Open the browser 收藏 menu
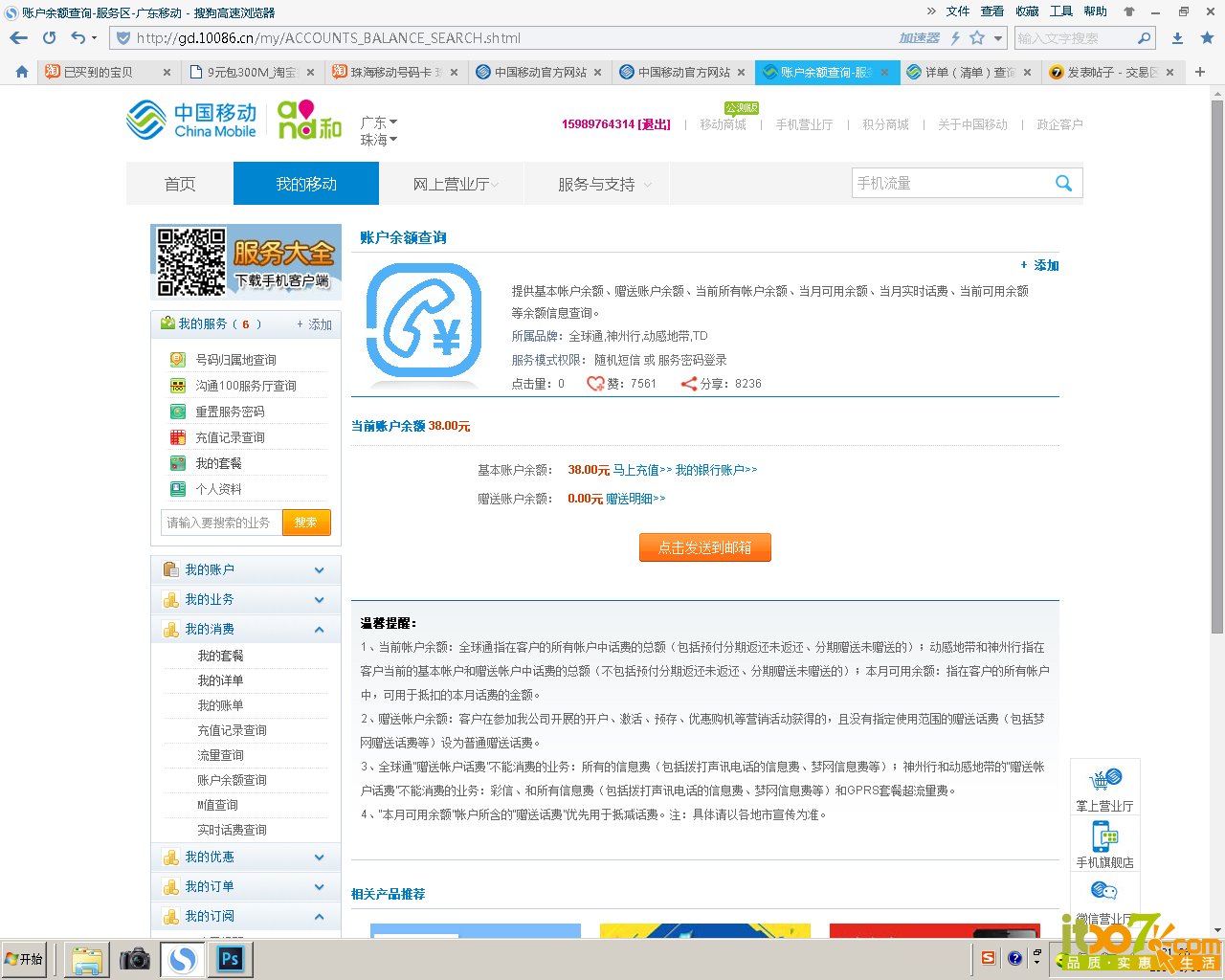Screen dimensions: 1225x980 1027,11
